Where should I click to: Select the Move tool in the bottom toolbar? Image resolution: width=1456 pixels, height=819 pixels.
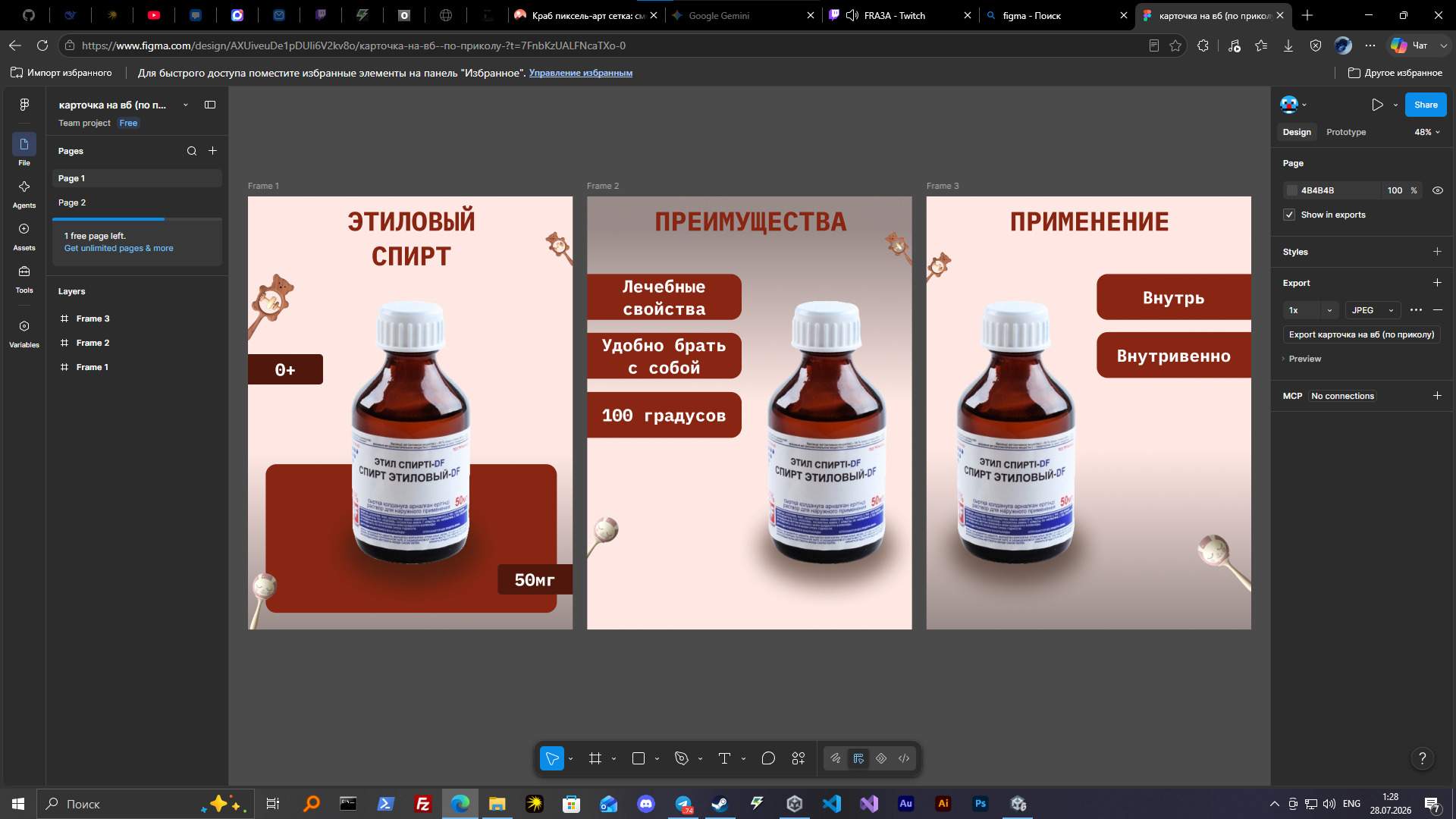pos(552,758)
